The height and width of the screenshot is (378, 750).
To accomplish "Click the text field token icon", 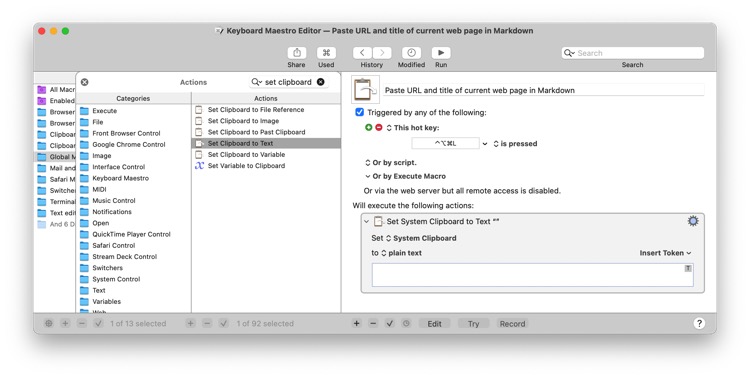I will pyautogui.click(x=688, y=268).
